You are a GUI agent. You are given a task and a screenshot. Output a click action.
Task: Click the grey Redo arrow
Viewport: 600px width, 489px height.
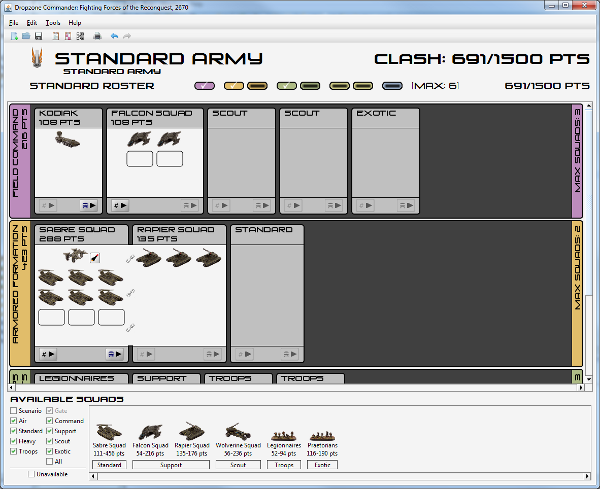coord(127,36)
